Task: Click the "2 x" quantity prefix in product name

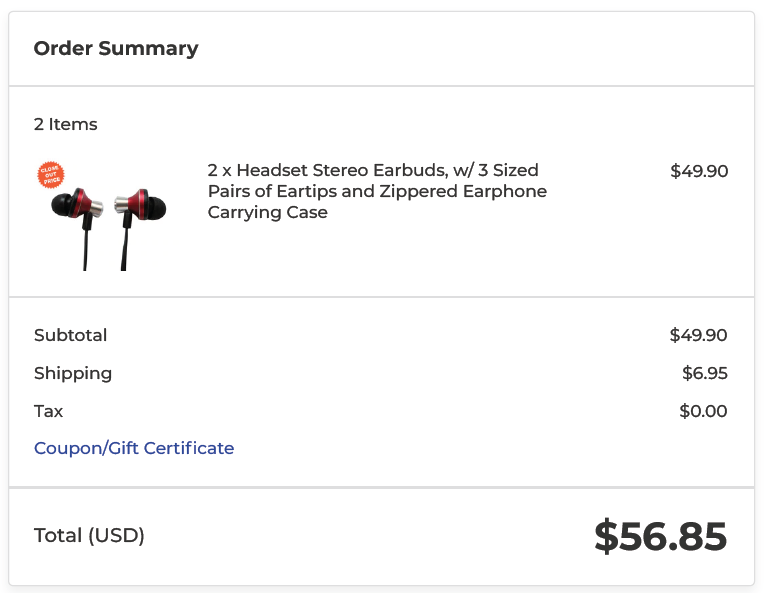Action: 219,170
